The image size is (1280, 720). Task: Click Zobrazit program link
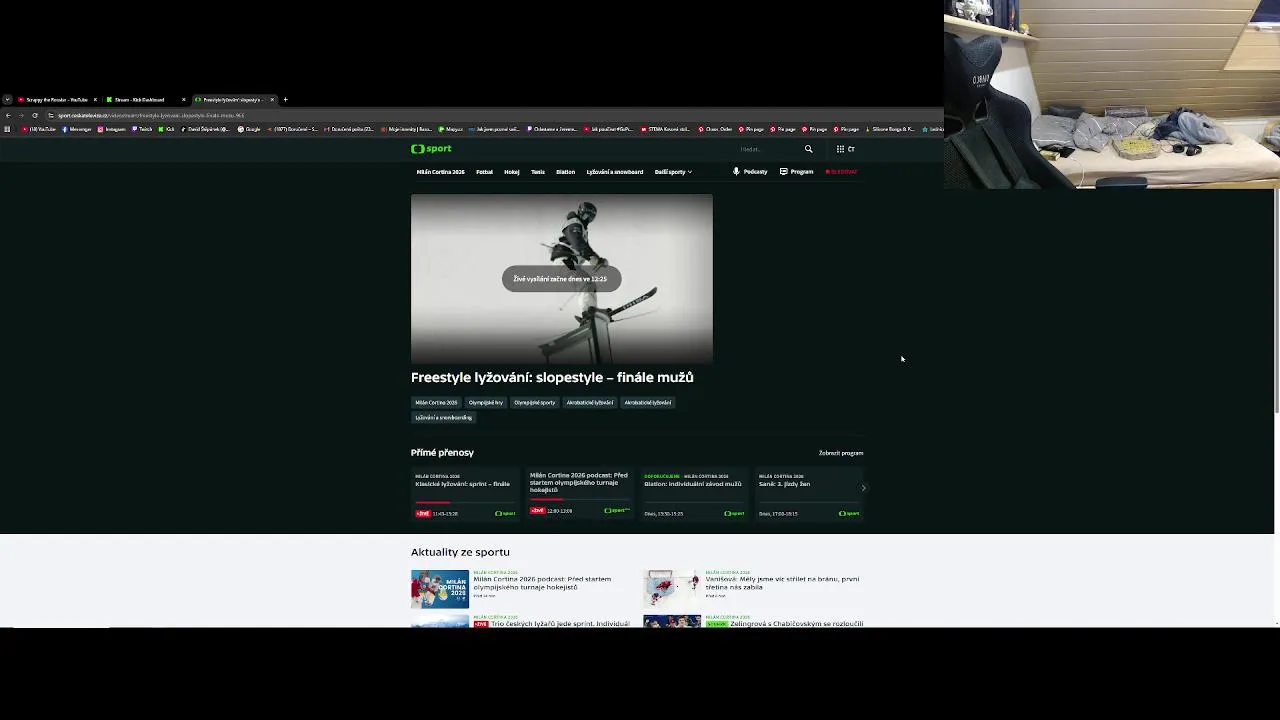[x=841, y=453]
